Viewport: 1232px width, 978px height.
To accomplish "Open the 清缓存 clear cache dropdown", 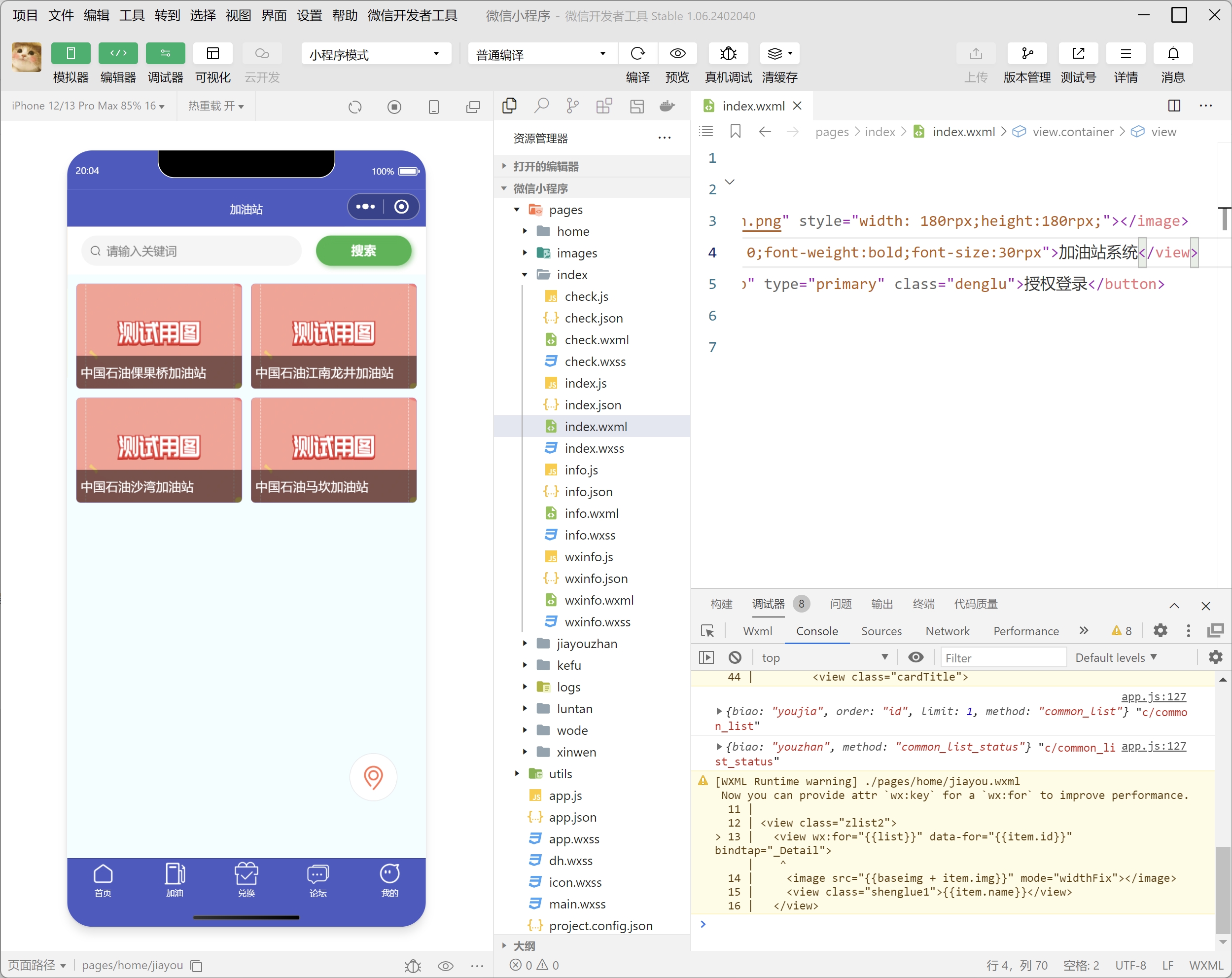I will [x=779, y=54].
